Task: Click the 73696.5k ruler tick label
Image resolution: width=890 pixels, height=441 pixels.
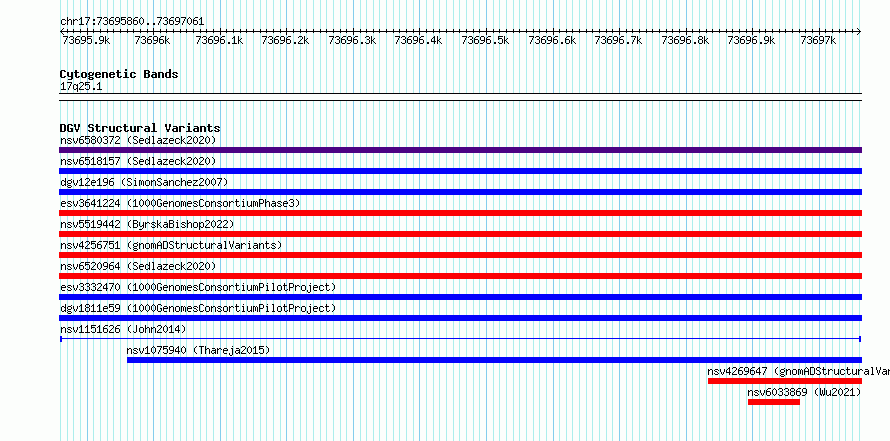Action: pos(485,40)
